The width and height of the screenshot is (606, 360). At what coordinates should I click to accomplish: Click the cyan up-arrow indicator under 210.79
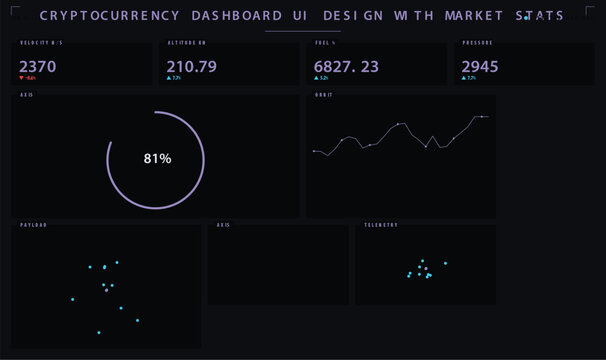(169, 78)
